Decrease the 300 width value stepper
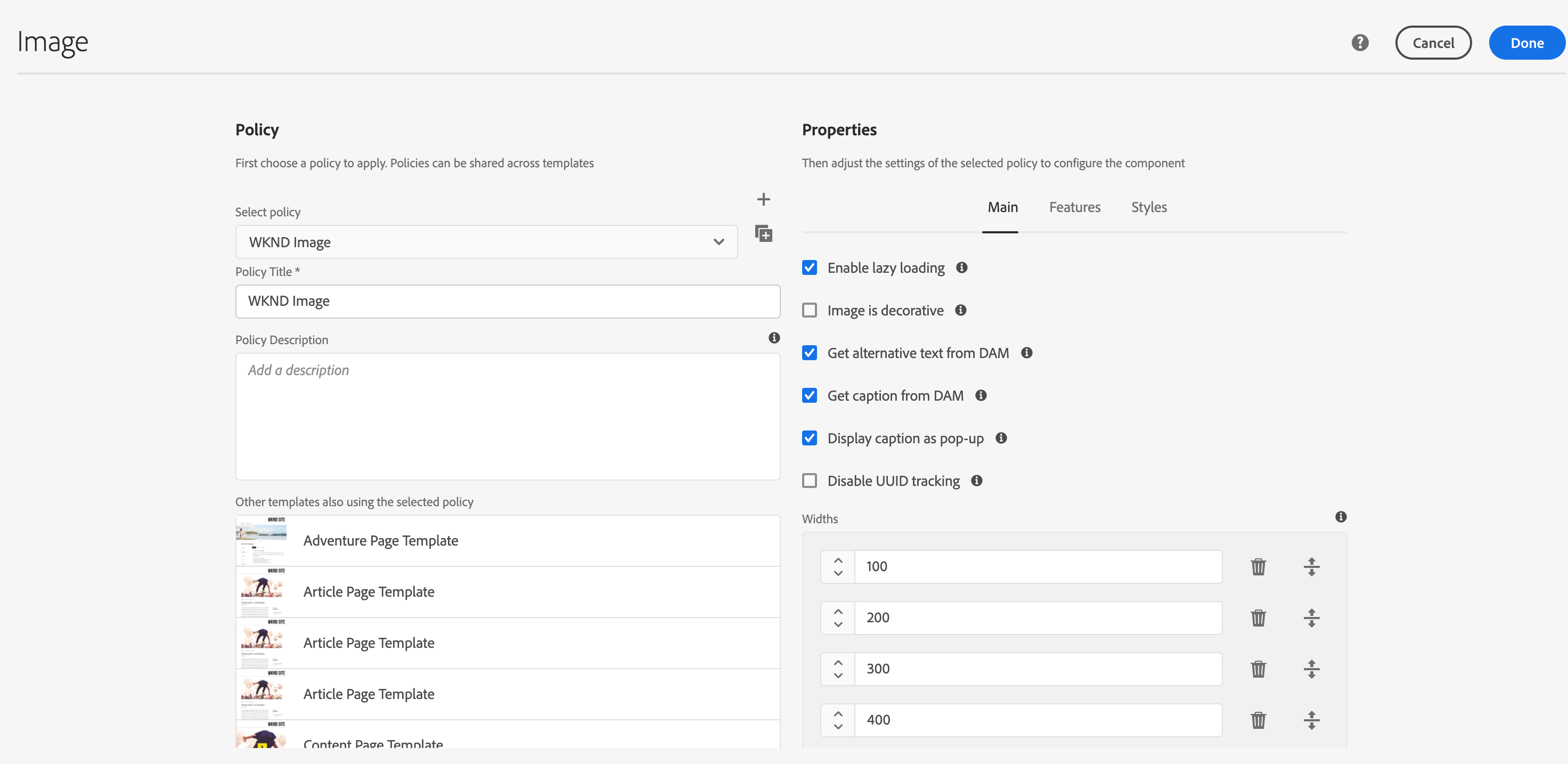 838,676
